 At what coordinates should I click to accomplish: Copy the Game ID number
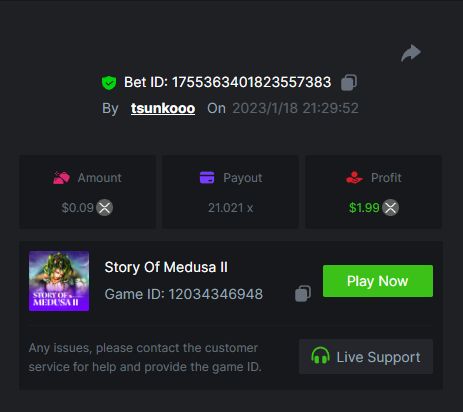click(x=303, y=294)
